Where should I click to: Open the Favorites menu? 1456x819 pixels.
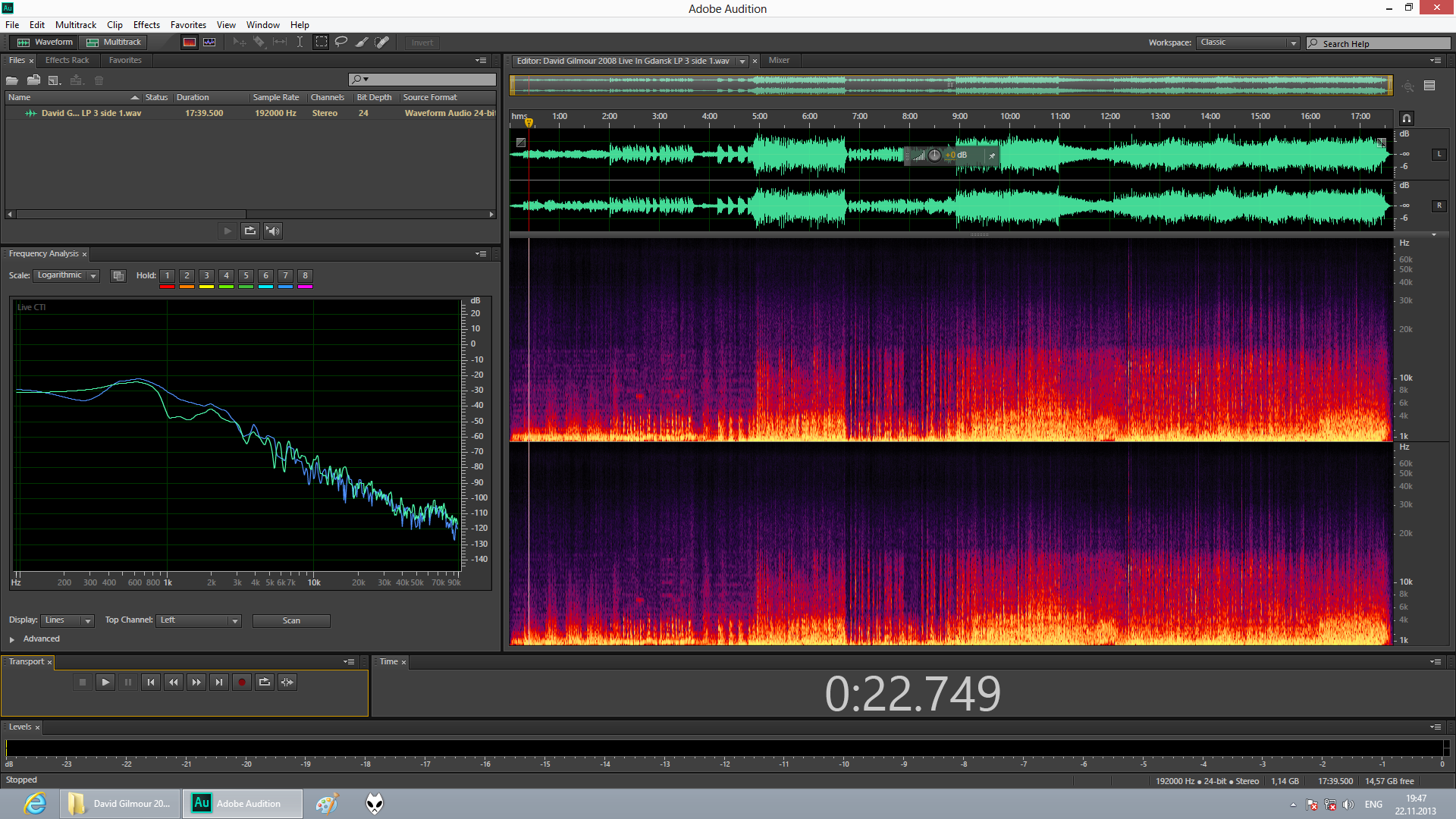pyautogui.click(x=188, y=25)
